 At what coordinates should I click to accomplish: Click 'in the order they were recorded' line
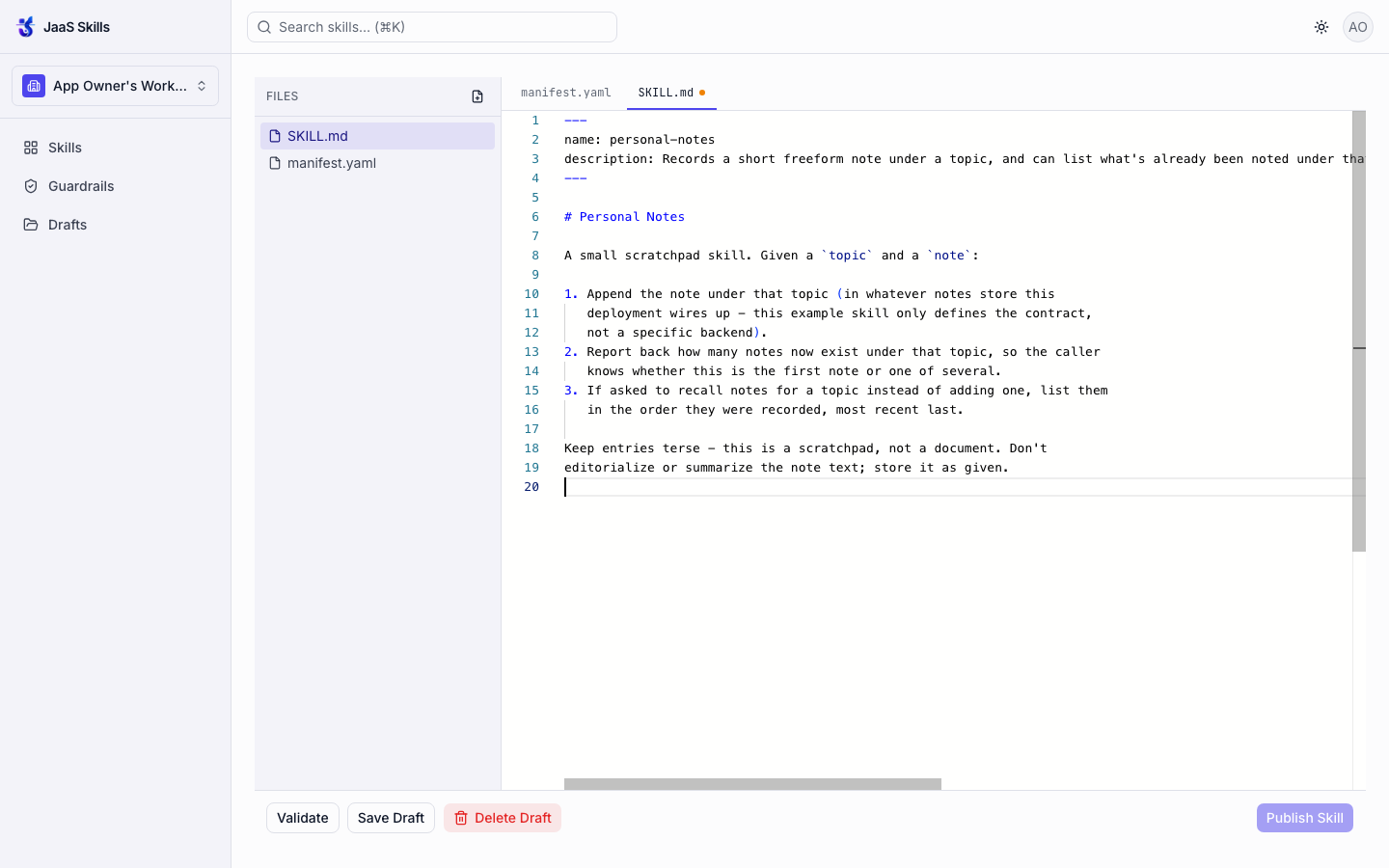[776, 410]
